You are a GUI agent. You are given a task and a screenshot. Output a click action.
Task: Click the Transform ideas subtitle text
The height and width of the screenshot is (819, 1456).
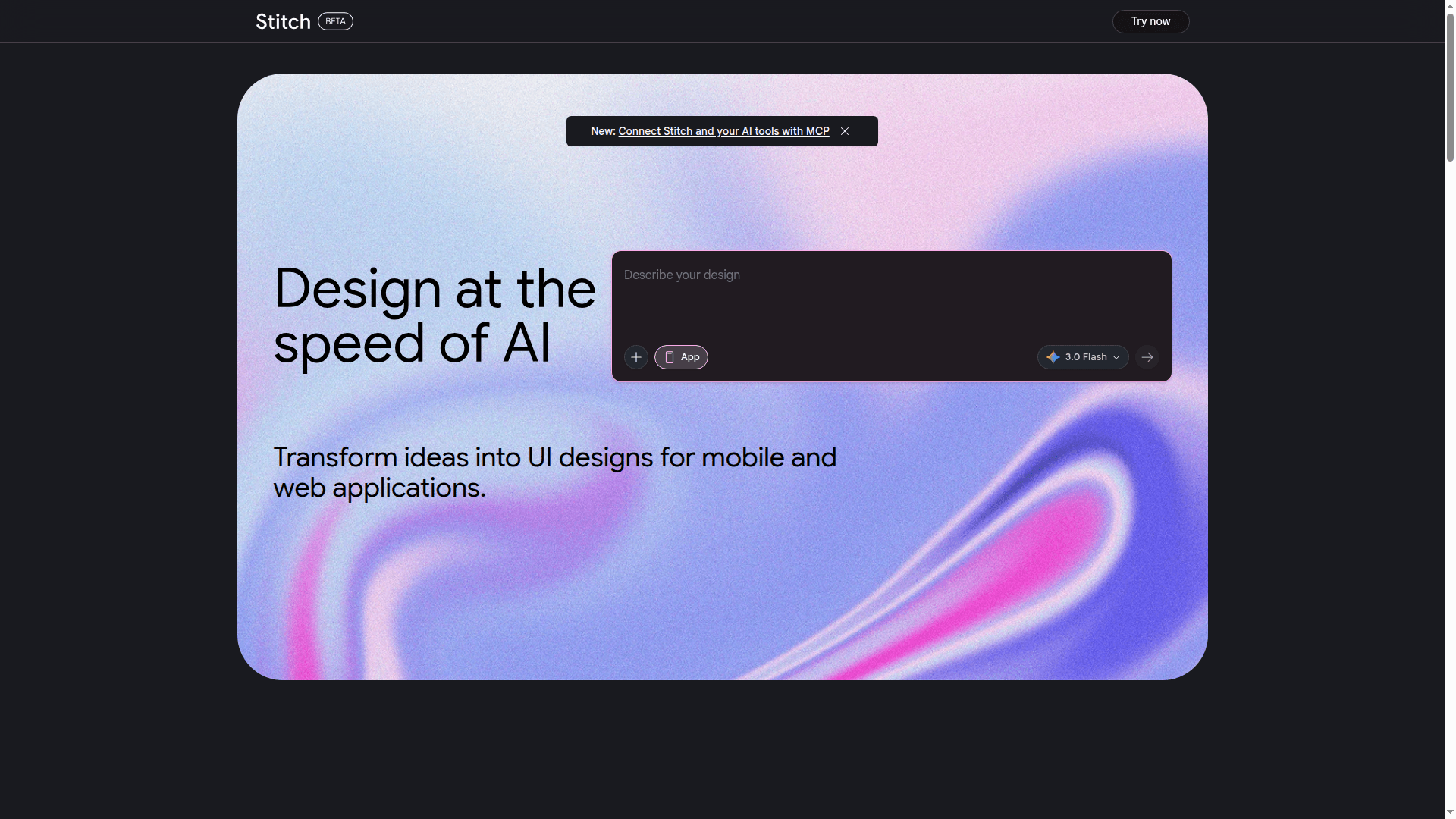(554, 472)
